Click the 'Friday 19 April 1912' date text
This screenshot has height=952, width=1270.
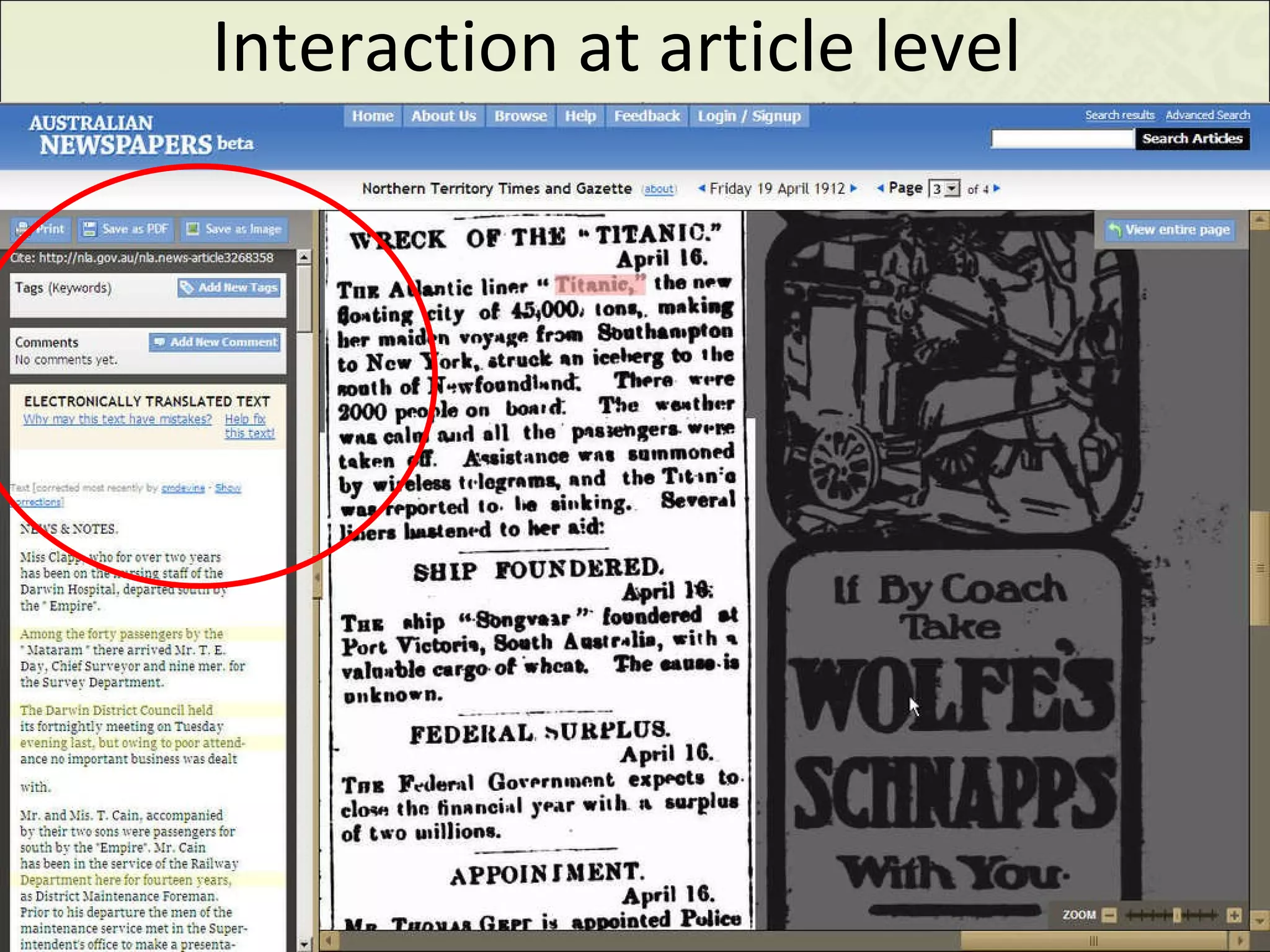777,188
